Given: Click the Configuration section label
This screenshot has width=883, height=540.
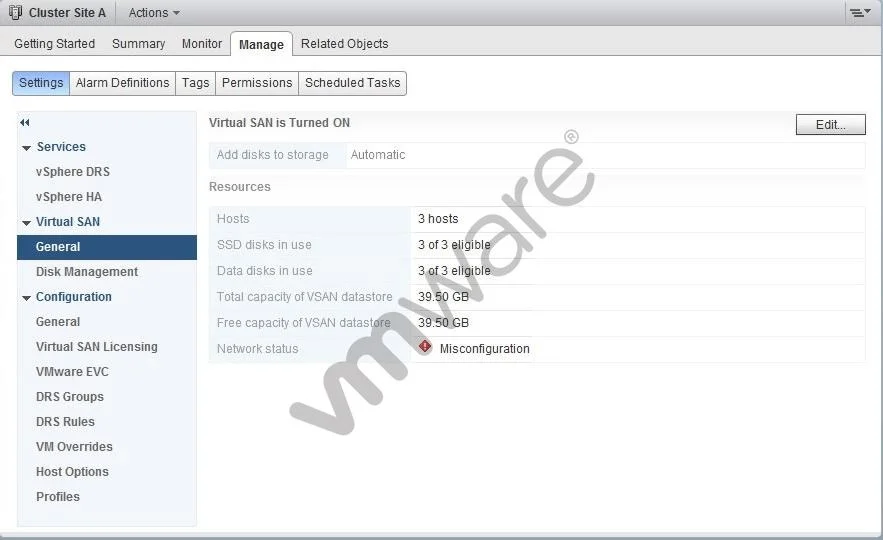Looking at the screenshot, I should tap(74, 297).
